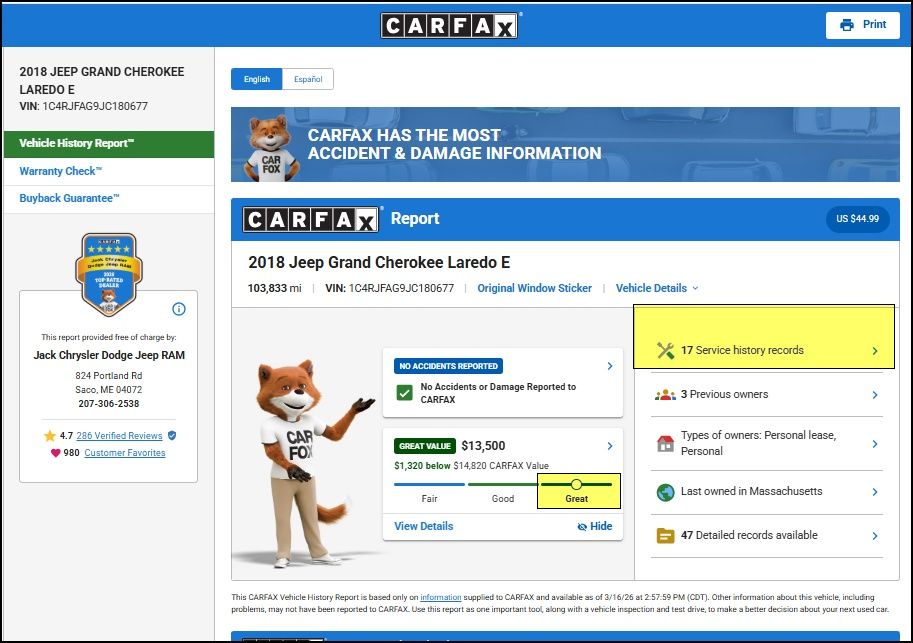Select English language option

257,79
